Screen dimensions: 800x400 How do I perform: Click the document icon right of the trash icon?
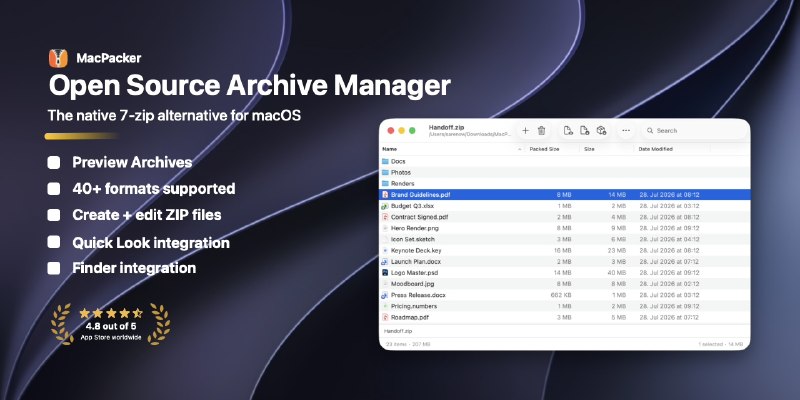(568, 131)
